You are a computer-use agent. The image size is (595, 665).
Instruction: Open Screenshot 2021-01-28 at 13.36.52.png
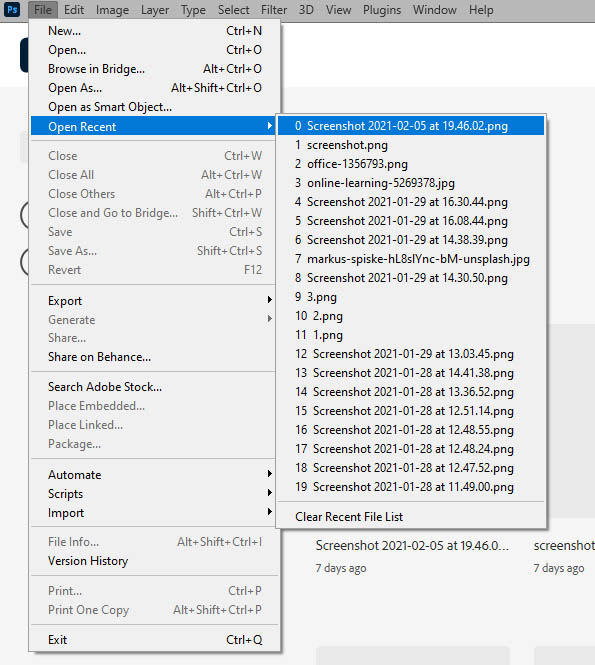click(411, 392)
